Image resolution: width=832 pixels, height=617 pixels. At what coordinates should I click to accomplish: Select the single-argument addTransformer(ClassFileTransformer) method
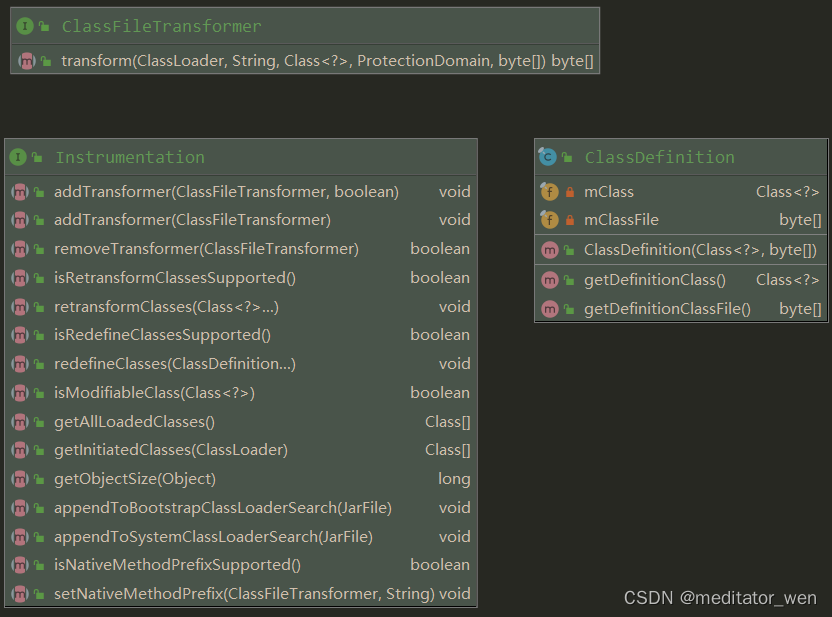(x=193, y=220)
